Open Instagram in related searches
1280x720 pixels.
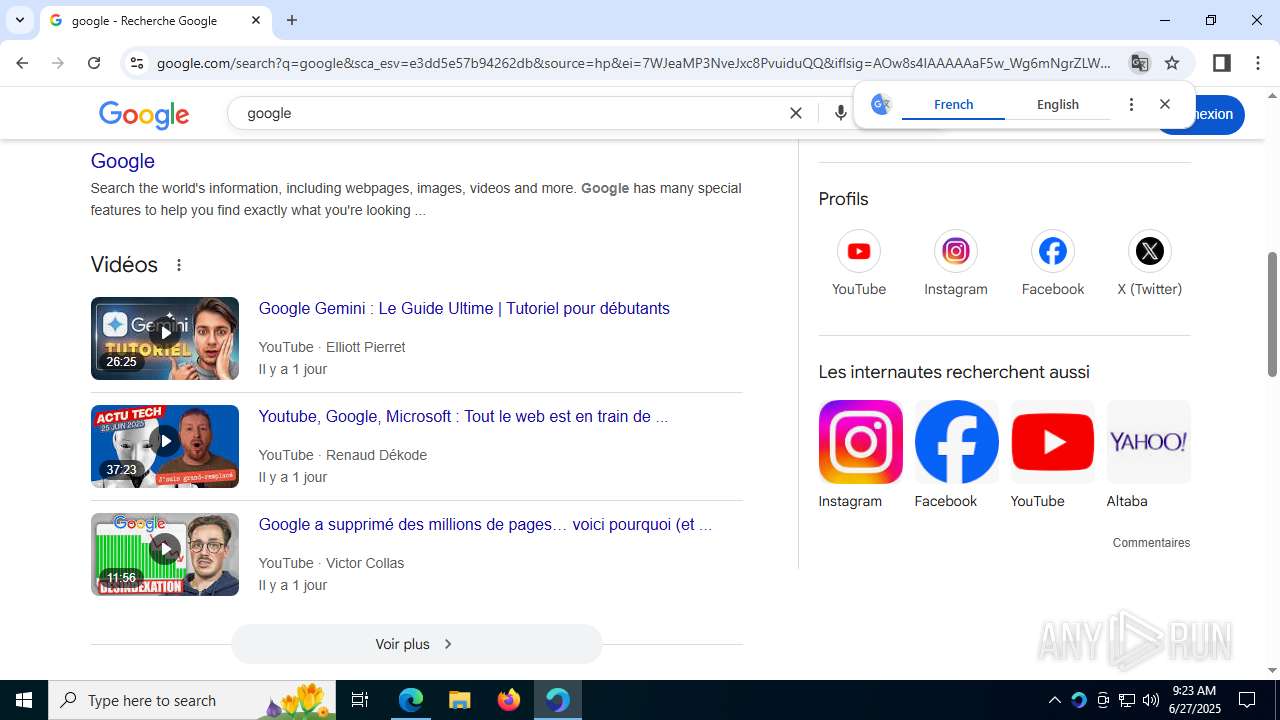860,455
